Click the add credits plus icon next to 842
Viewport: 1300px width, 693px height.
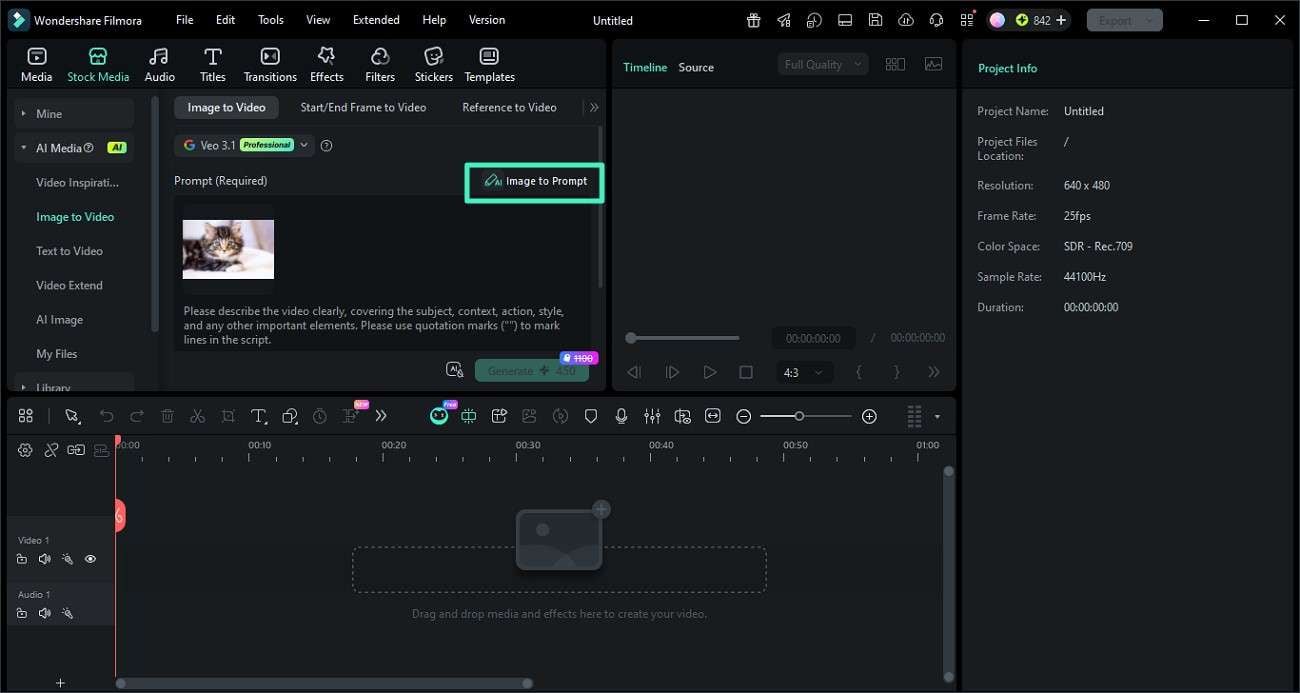pos(1061,20)
